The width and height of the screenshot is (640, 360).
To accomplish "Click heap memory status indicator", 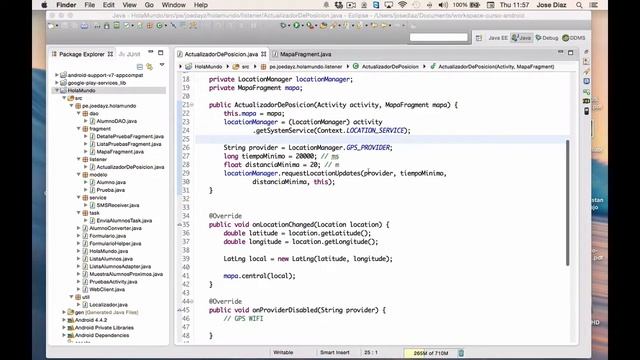I will coord(430,353).
